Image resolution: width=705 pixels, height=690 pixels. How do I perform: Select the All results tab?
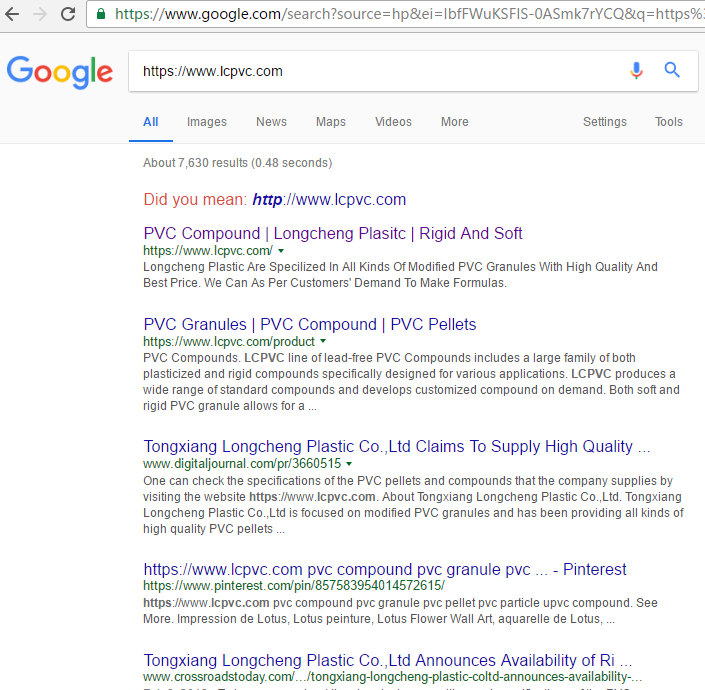tap(151, 122)
